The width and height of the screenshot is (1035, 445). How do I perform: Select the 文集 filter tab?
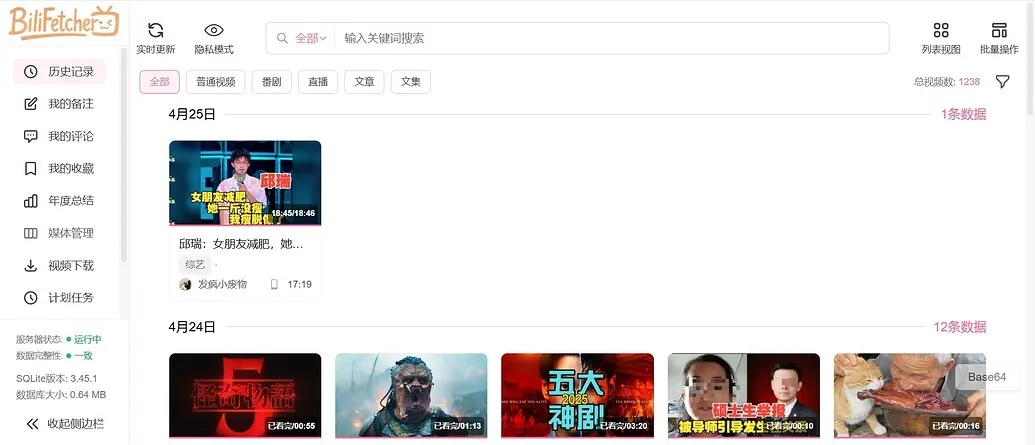pos(411,82)
